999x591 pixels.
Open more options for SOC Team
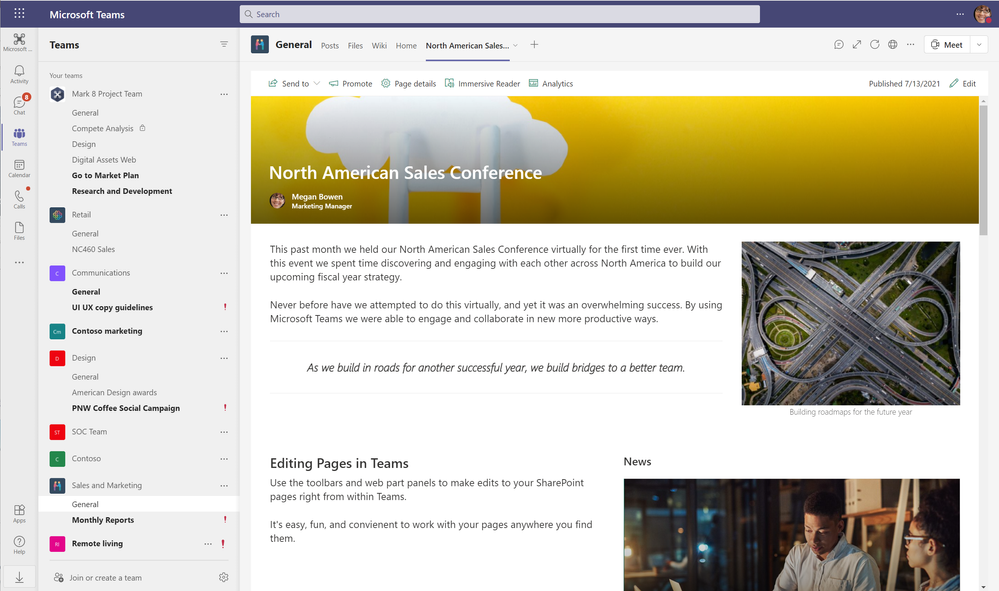224,432
